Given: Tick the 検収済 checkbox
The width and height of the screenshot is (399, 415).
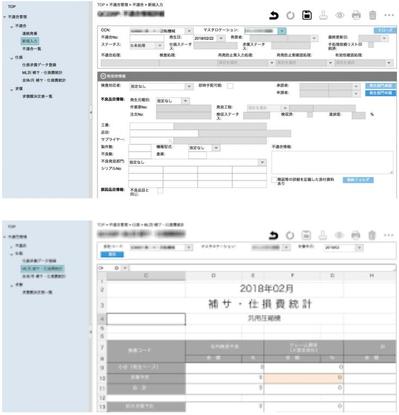Looking at the screenshot, I should pyautogui.click(x=310, y=115).
